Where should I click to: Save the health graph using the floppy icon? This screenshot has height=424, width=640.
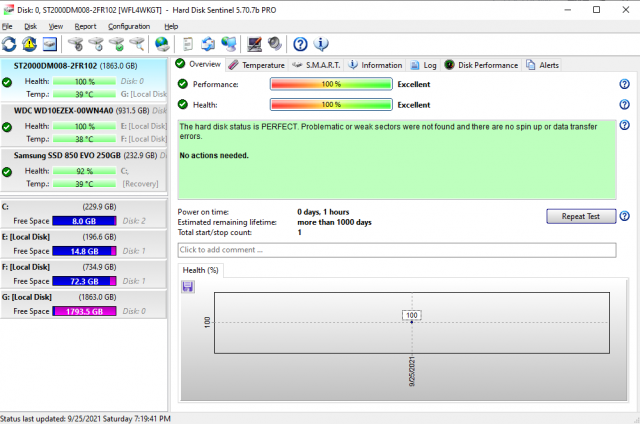coord(188,286)
